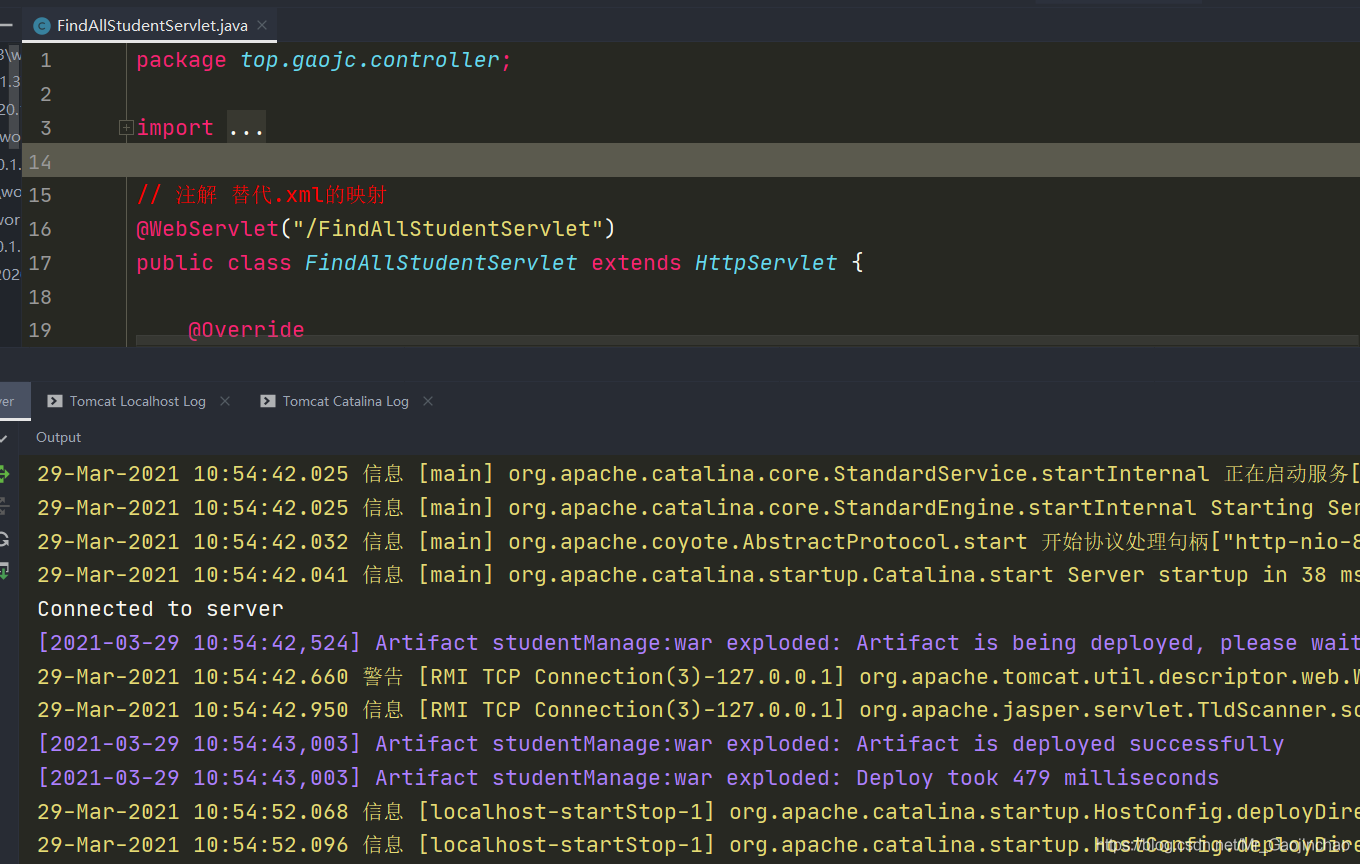Screen dimensions: 1360x864
Task: Click the @WebServlet annotation
Action: (x=207, y=229)
